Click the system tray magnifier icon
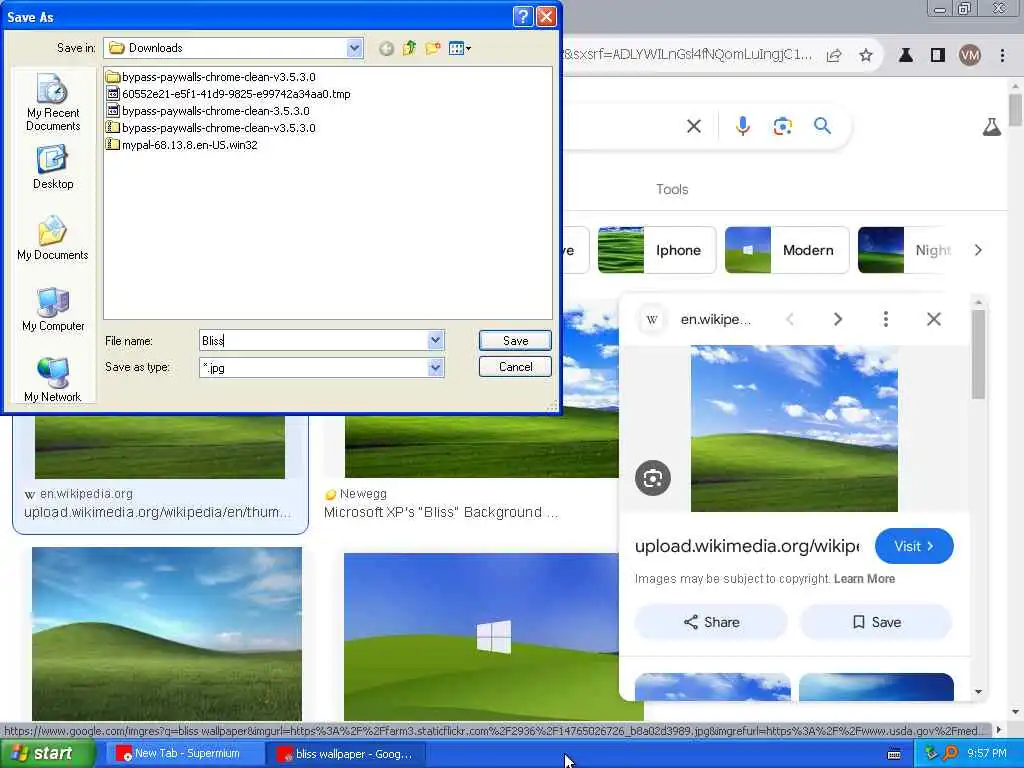The image size is (1024, 768). [951, 753]
